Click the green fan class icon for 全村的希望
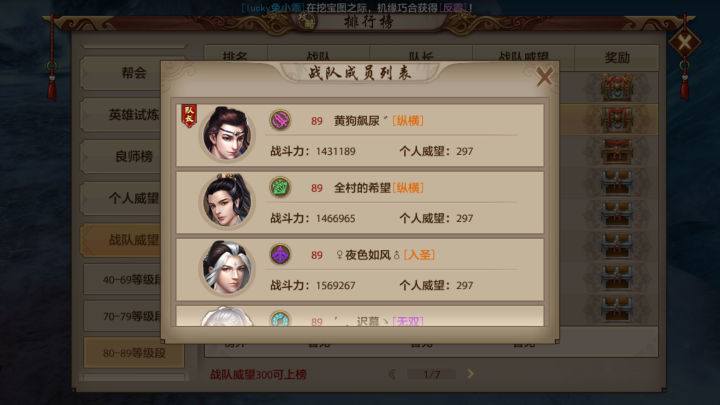The image size is (720, 405). click(280, 188)
